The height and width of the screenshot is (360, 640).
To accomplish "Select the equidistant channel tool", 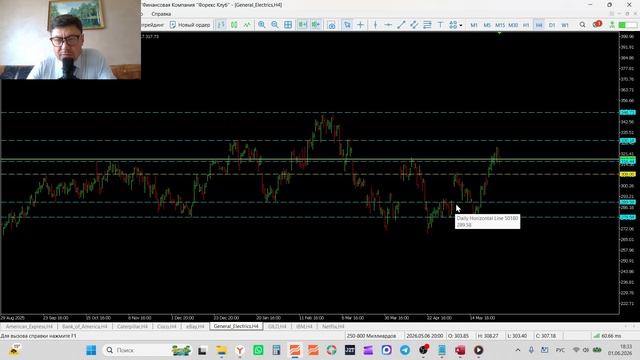I will tap(414, 25).
